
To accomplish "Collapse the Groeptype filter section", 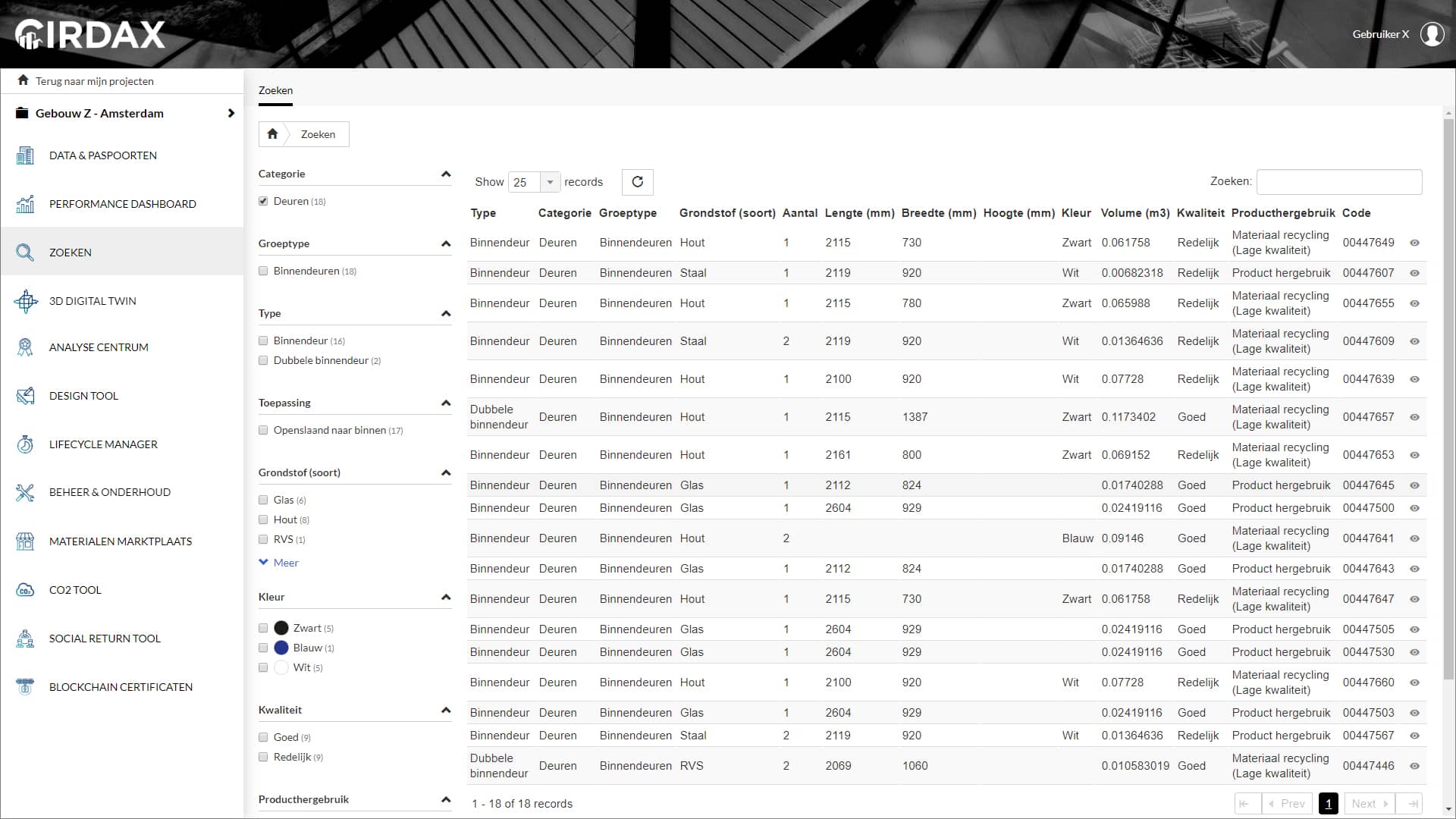I will [446, 243].
